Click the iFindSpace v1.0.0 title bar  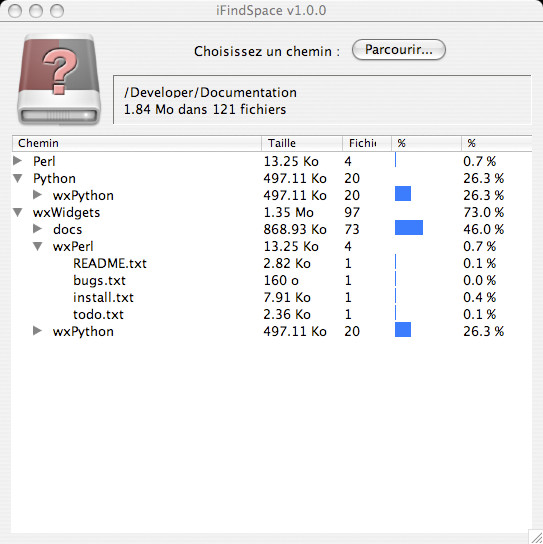[x=271, y=10]
